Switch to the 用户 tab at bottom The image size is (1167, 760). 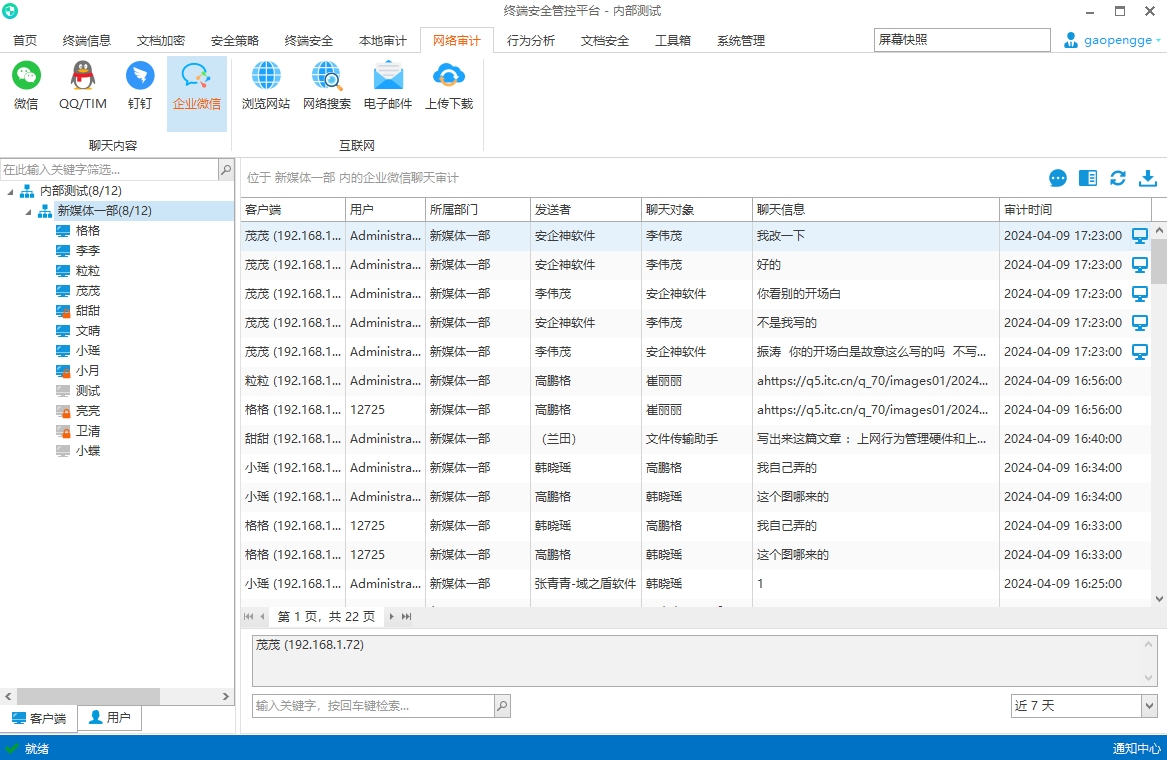(109, 717)
